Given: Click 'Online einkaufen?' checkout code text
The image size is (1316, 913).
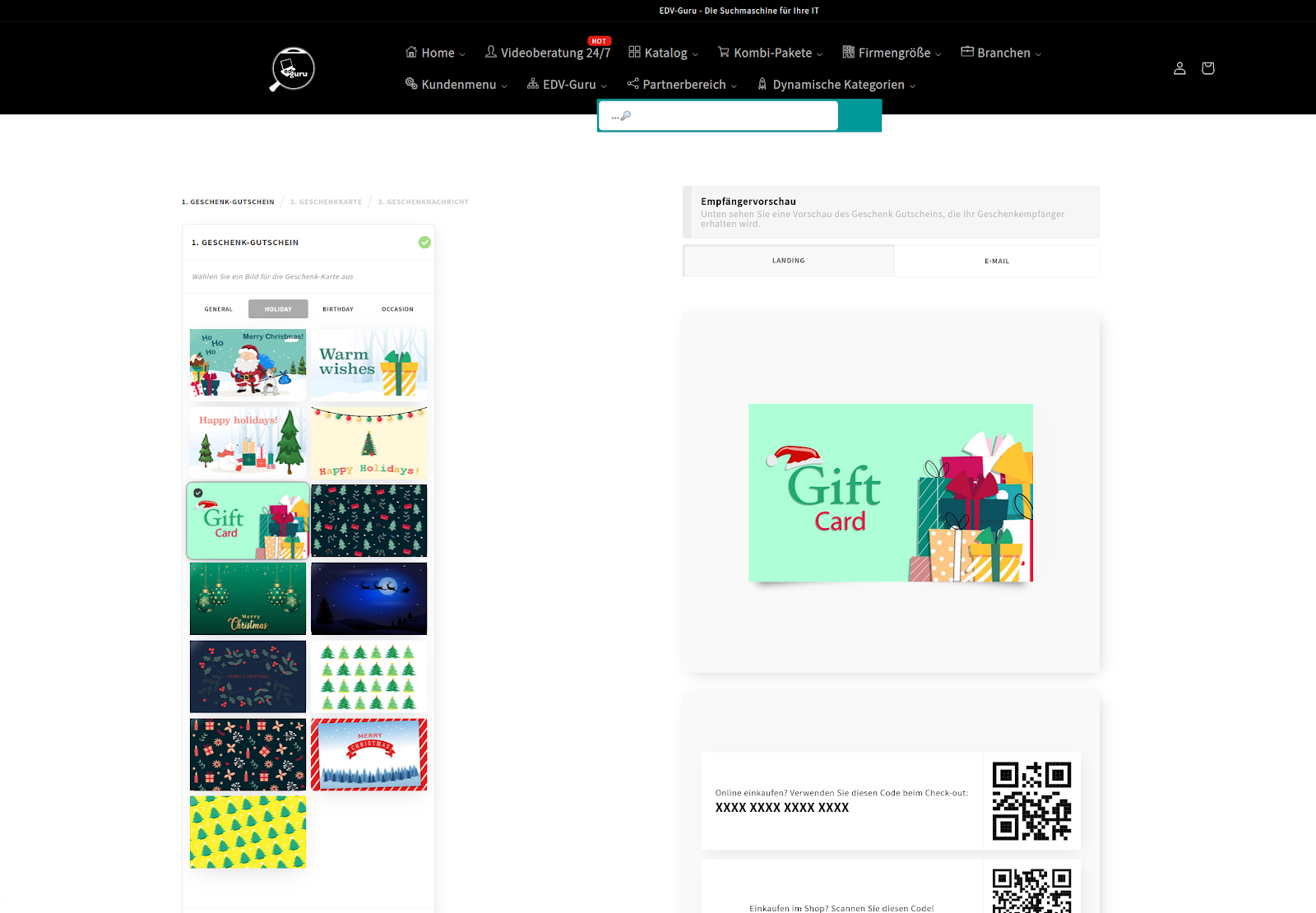Looking at the screenshot, I should point(841,793).
